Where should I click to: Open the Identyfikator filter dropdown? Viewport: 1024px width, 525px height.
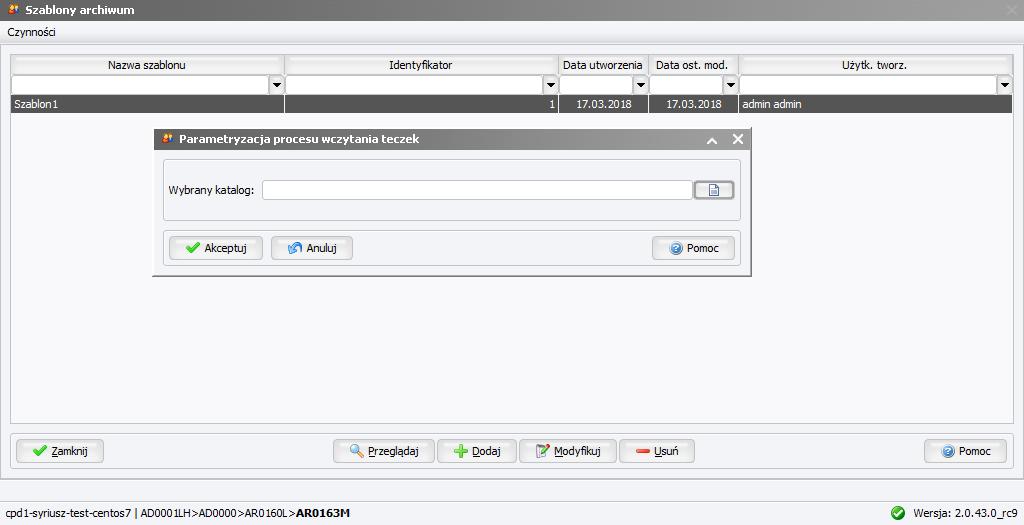point(551,85)
